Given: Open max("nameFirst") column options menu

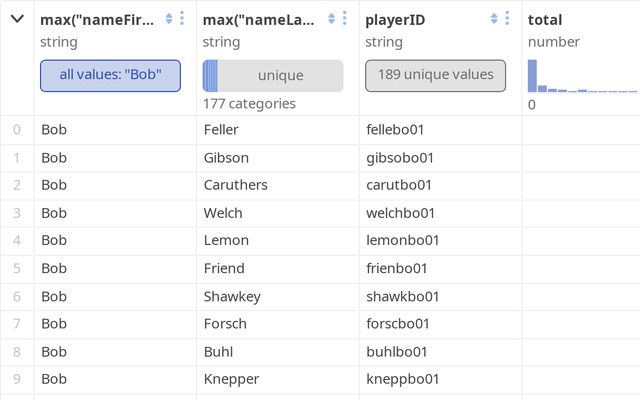Looking at the screenshot, I should click(181, 19).
